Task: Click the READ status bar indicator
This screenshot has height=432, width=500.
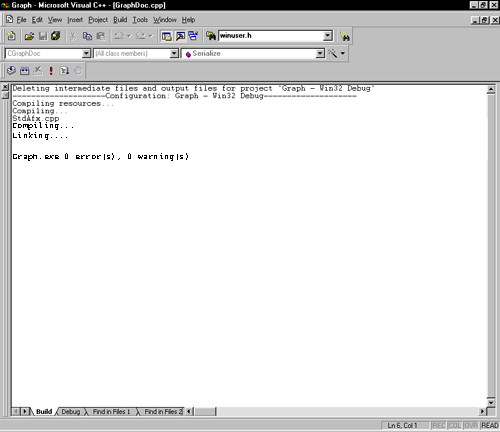Action: (x=490, y=425)
